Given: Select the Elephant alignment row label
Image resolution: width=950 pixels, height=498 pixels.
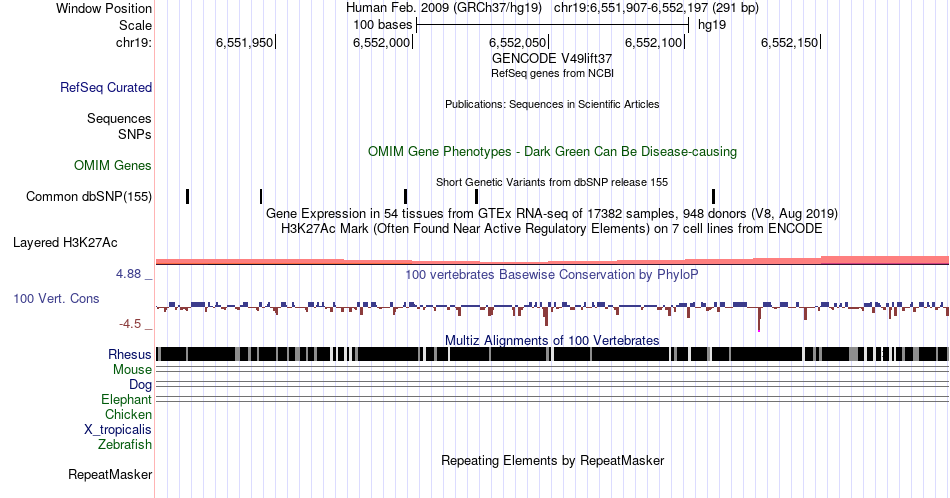Looking at the screenshot, I should [126, 399].
